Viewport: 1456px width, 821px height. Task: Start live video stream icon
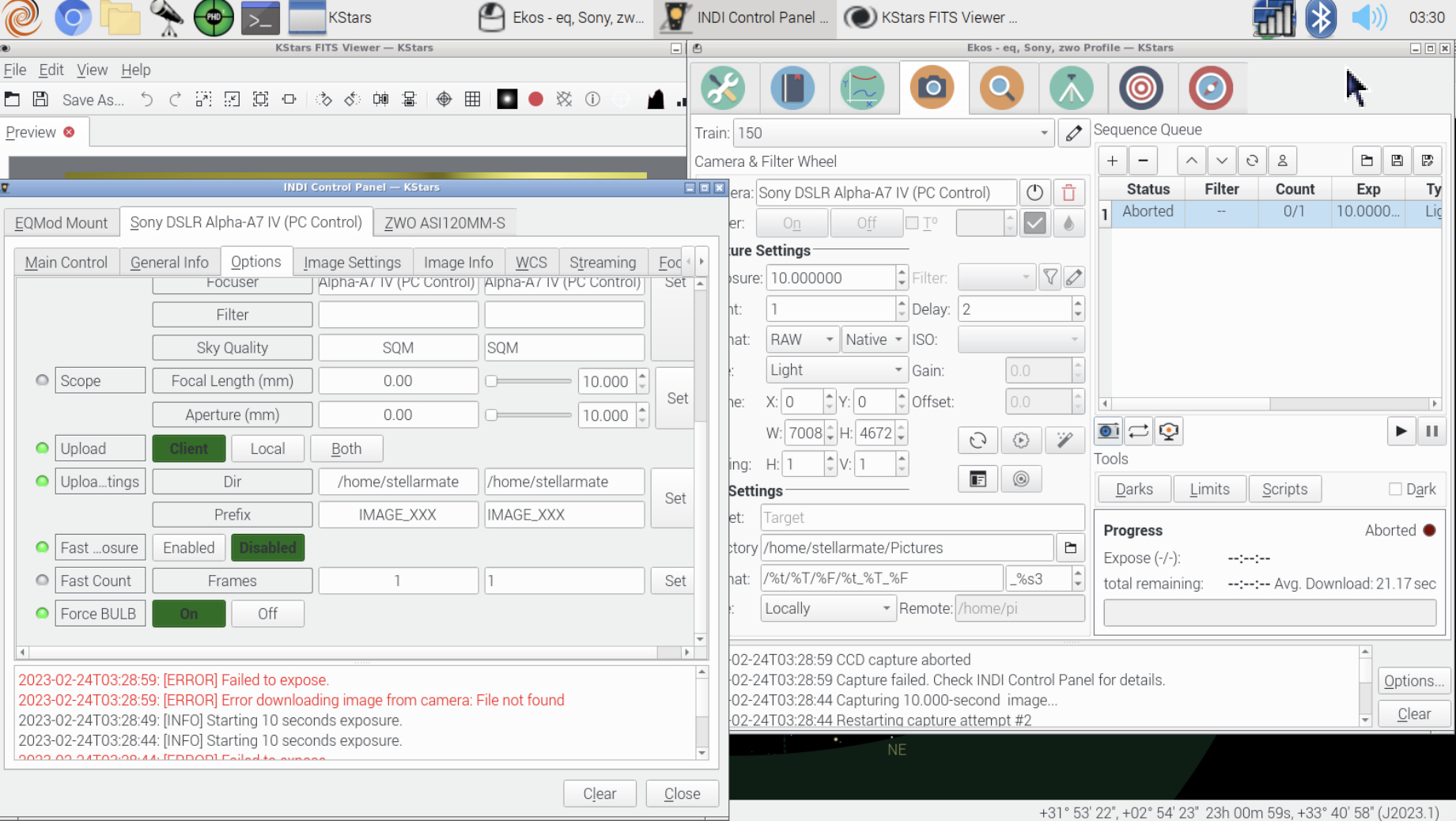click(1169, 431)
